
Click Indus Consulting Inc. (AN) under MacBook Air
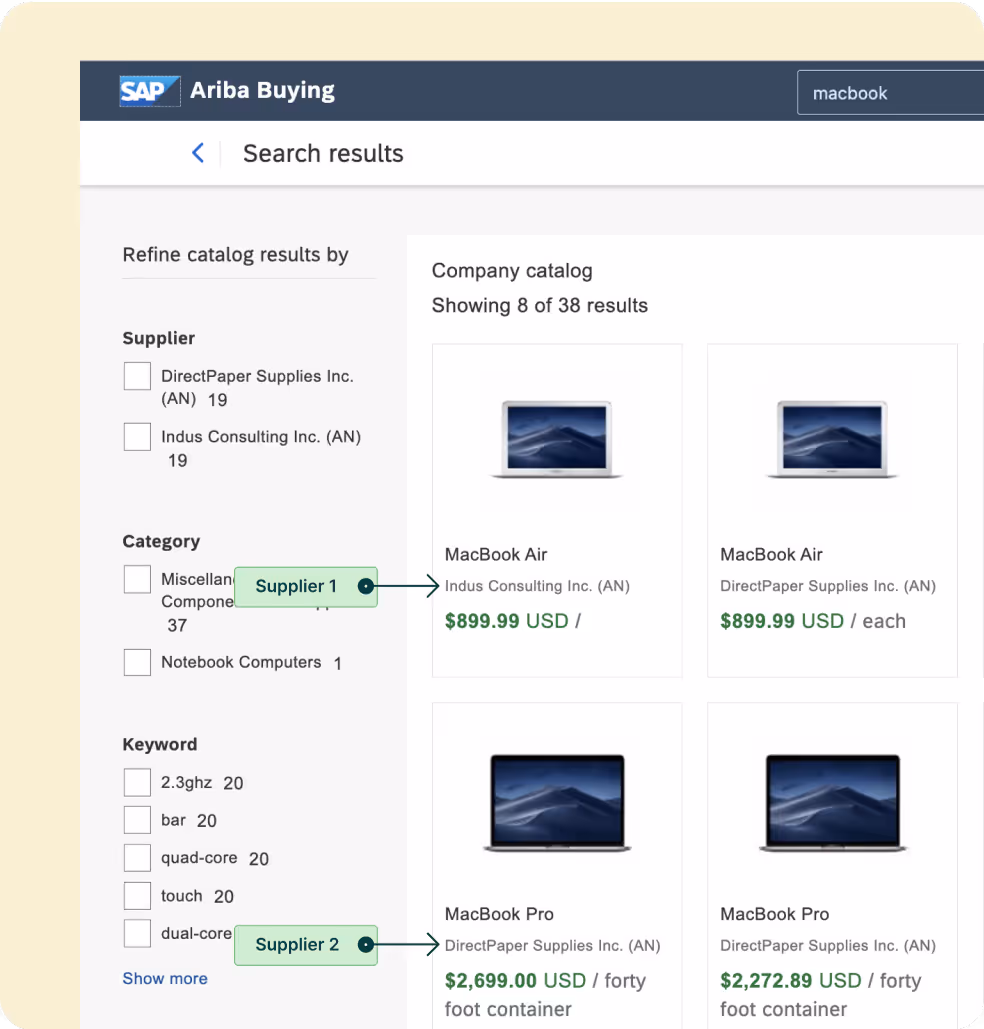pyautogui.click(x=537, y=586)
